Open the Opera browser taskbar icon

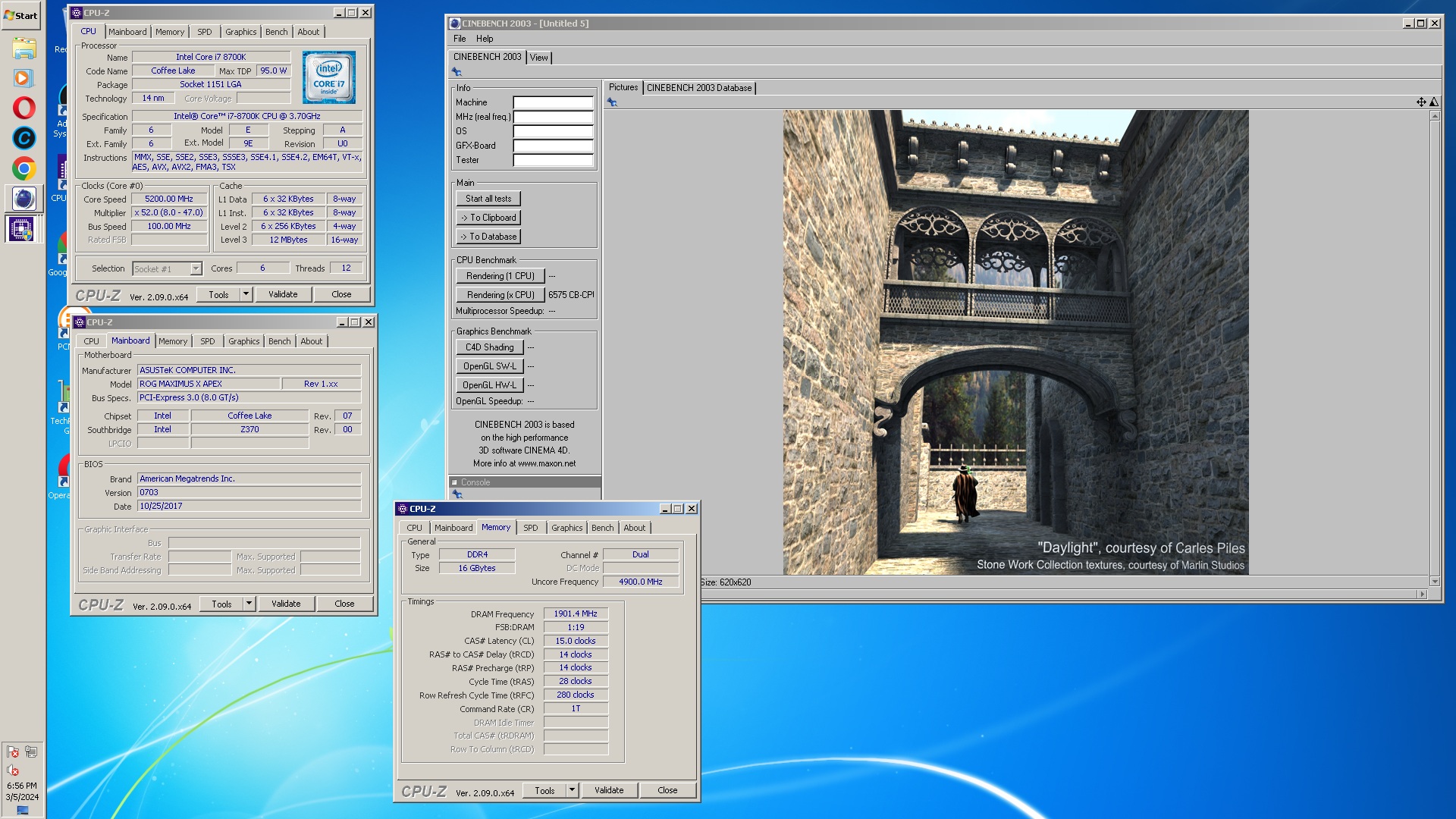tap(24, 108)
